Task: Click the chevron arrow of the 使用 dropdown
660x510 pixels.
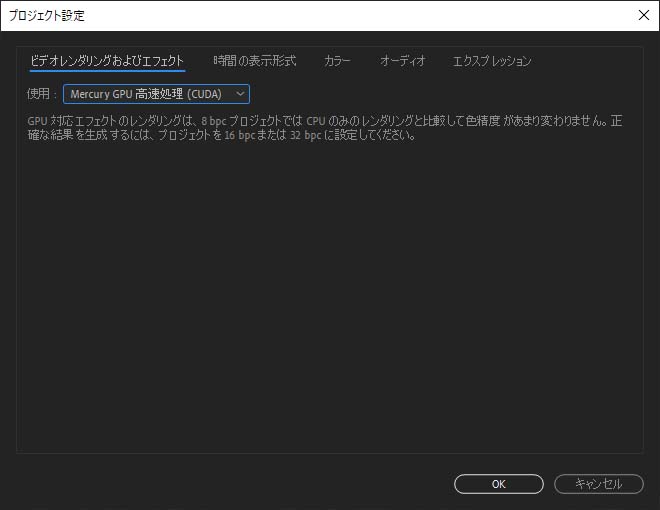Action: (x=239, y=94)
